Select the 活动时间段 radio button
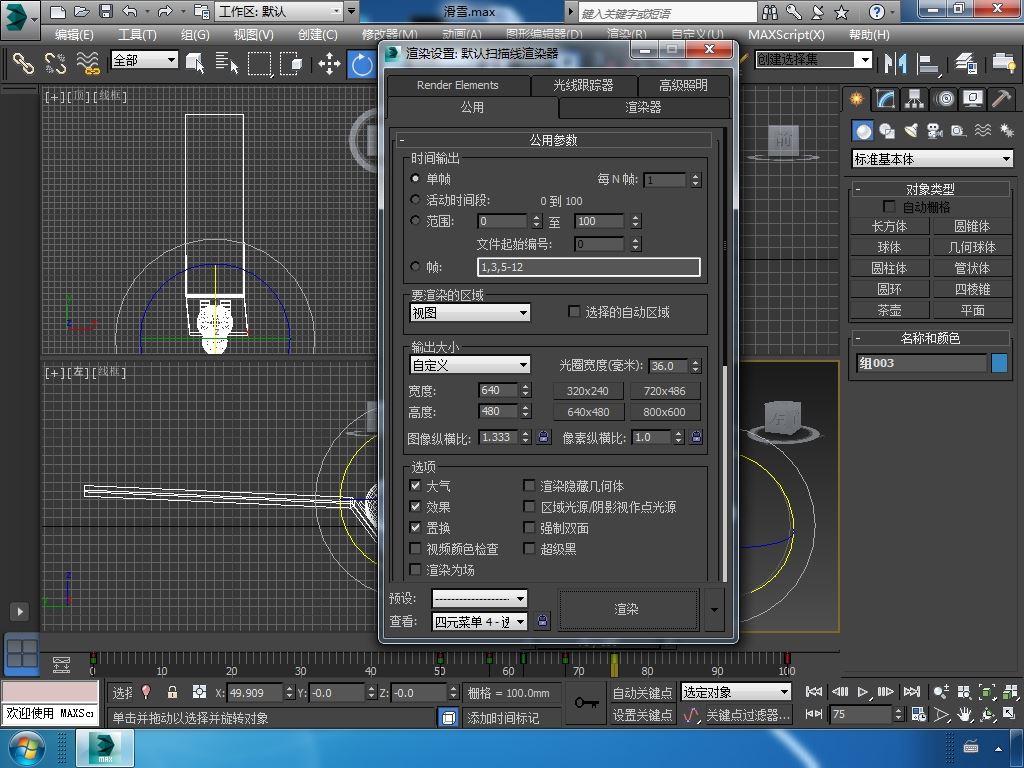This screenshot has height=768, width=1024. click(415, 200)
